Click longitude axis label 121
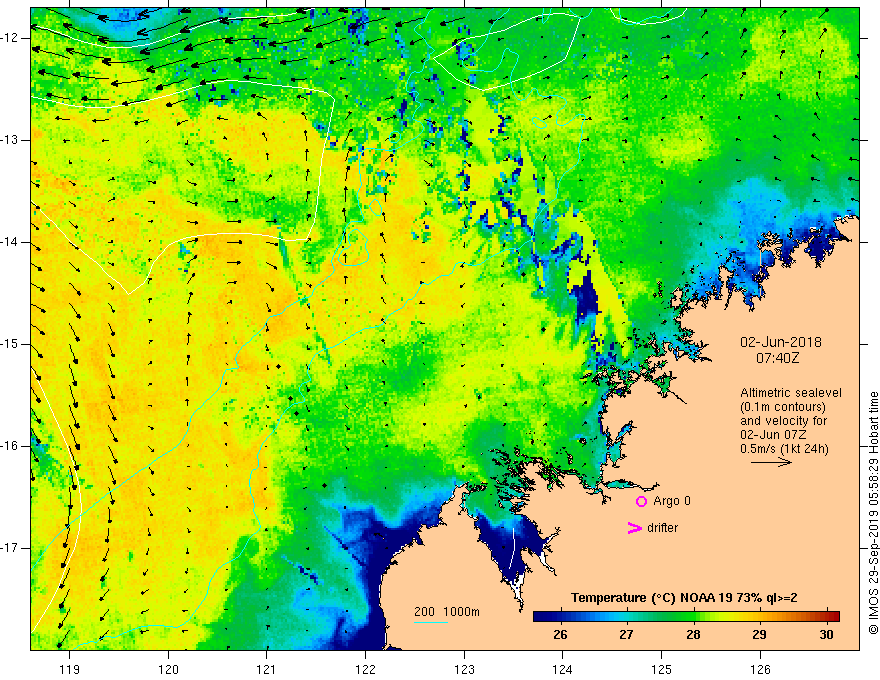Image resolution: width=880 pixels, height=680 pixels. click(x=267, y=669)
